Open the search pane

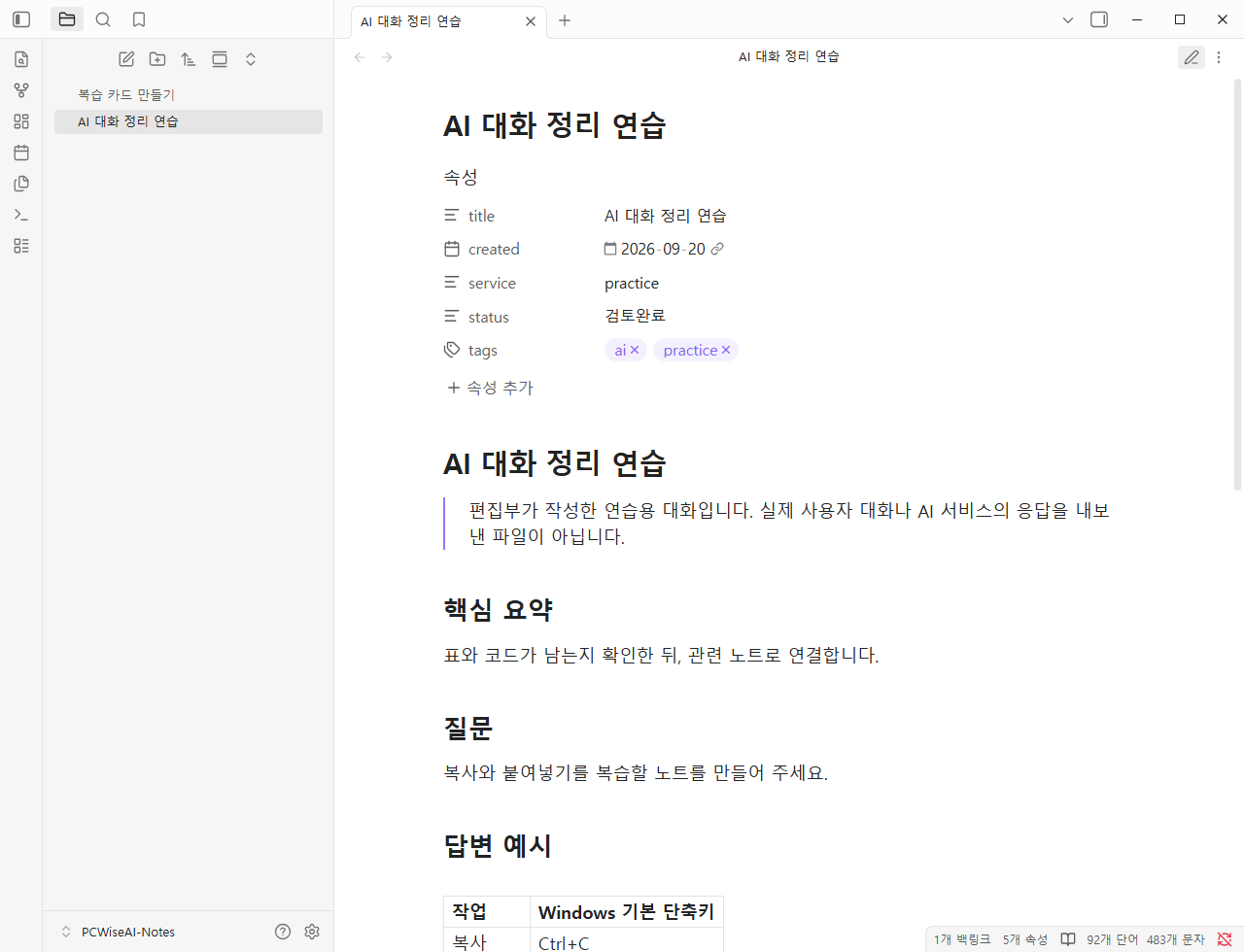point(103,19)
